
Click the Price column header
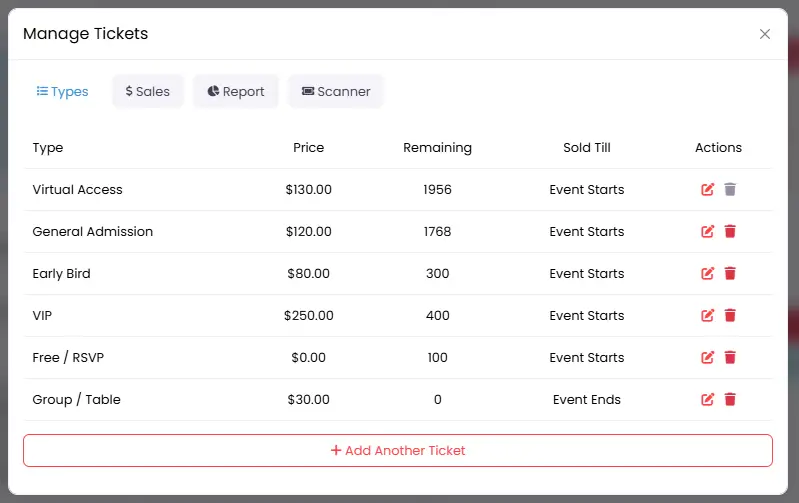click(x=309, y=147)
